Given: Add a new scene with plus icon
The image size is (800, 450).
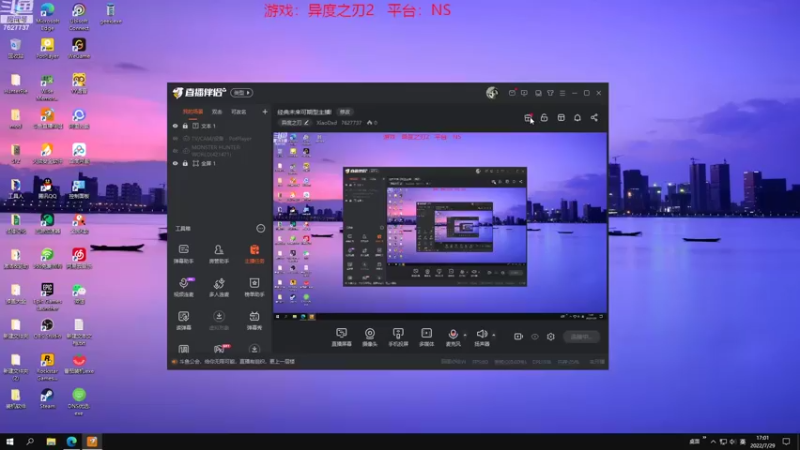Looking at the screenshot, I should click(265, 112).
